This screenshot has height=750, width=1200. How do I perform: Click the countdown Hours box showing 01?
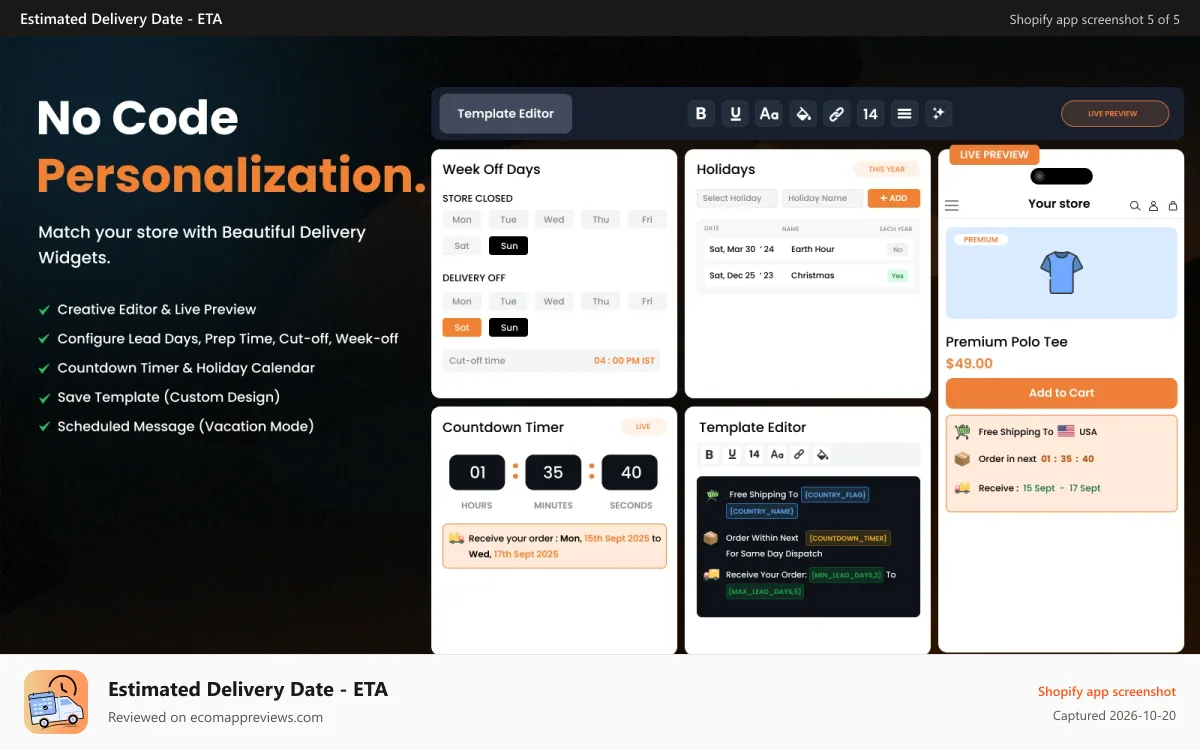pos(477,472)
